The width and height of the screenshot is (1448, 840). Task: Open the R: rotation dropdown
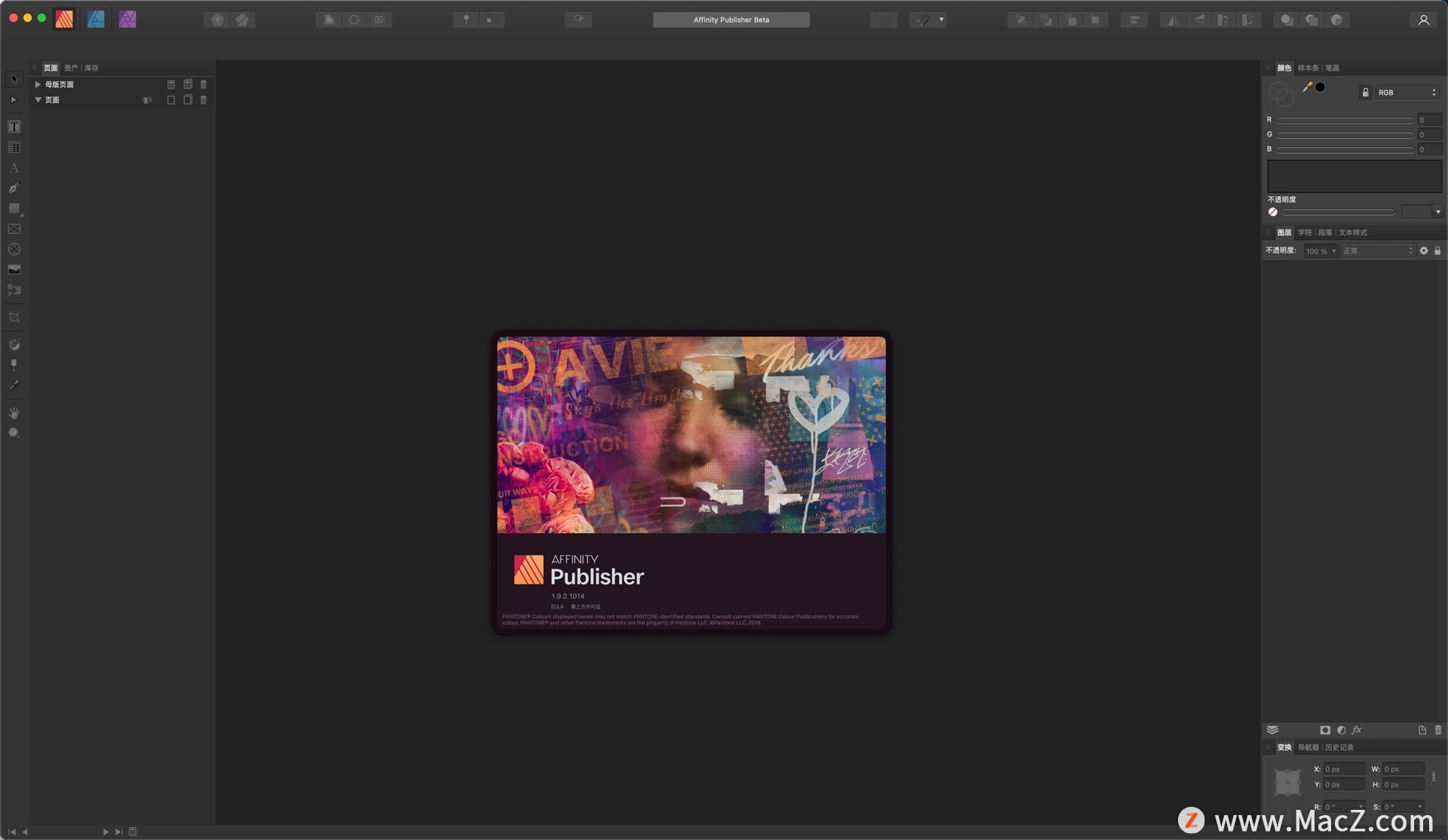1361,807
